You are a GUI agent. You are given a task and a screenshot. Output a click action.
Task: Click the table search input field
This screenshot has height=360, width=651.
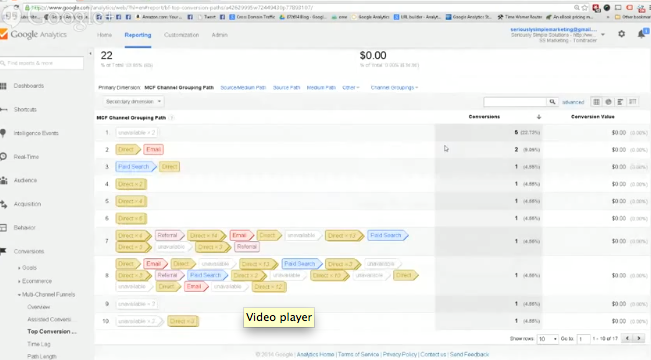[515, 102]
